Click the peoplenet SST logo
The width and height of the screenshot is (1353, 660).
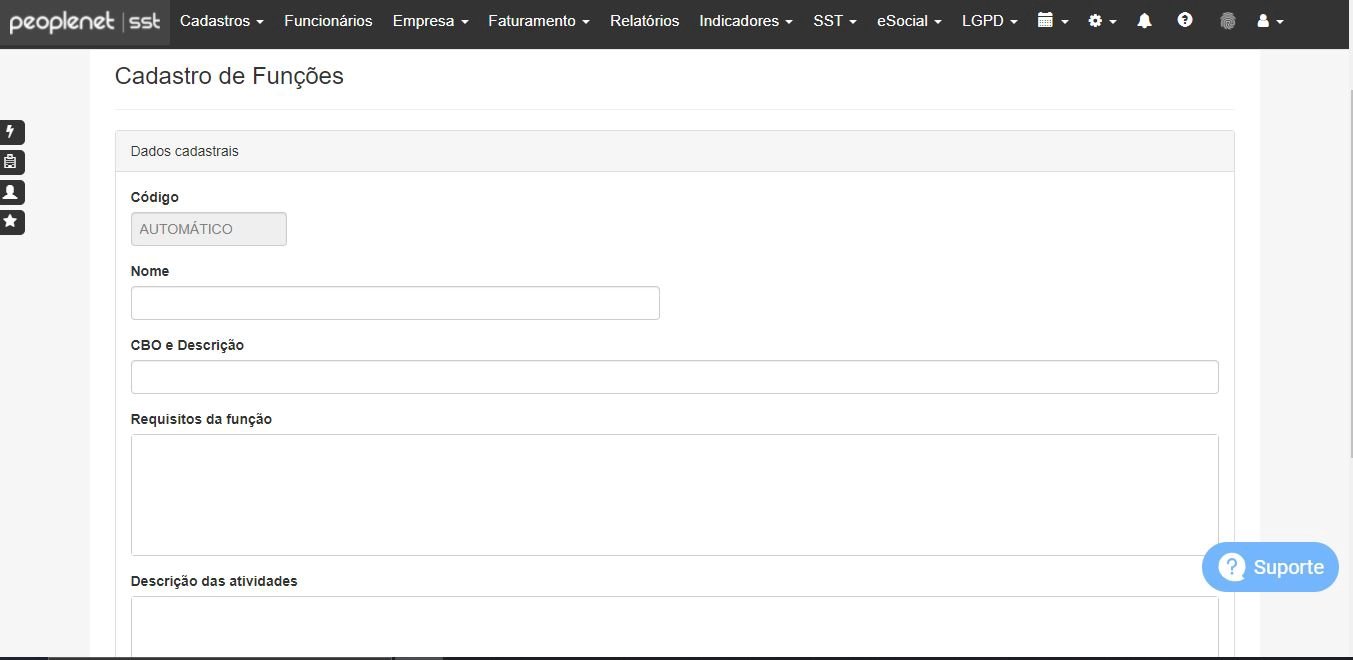85,20
